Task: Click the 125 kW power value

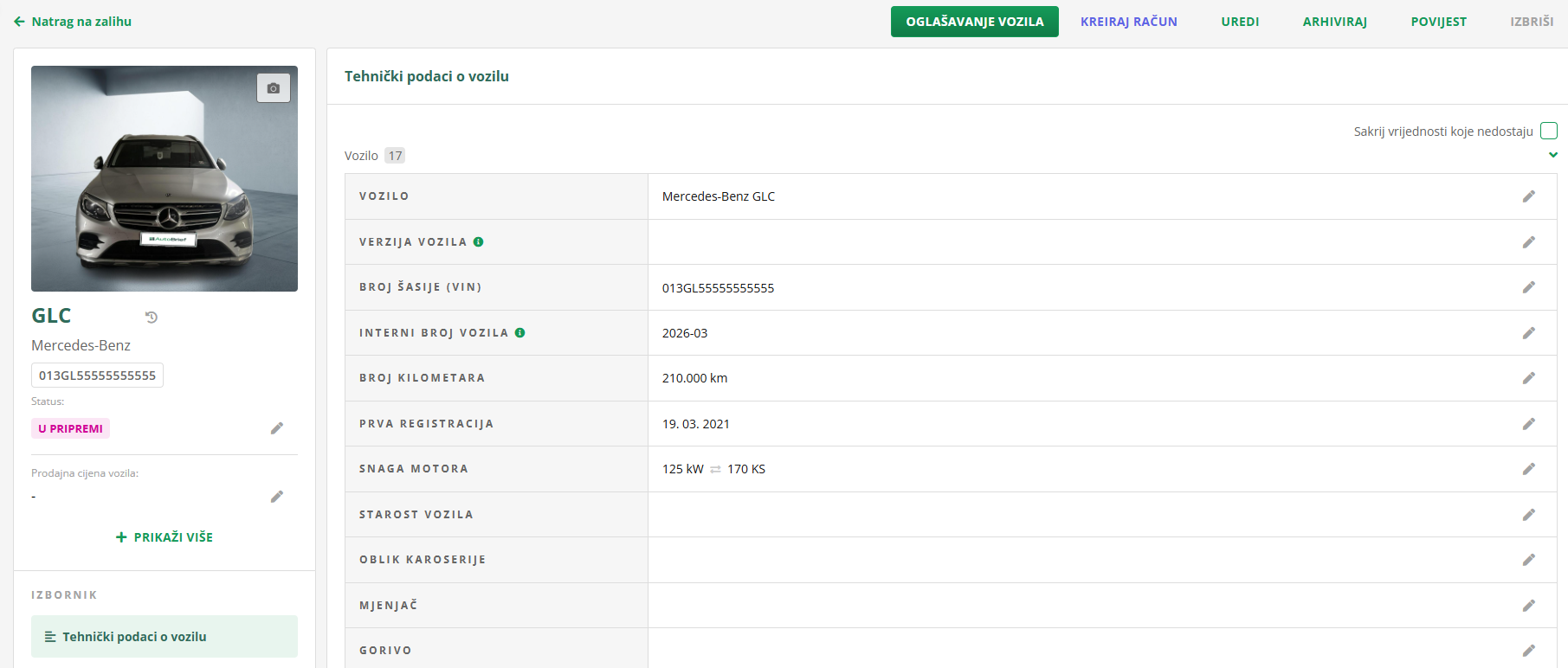Action: coord(683,469)
